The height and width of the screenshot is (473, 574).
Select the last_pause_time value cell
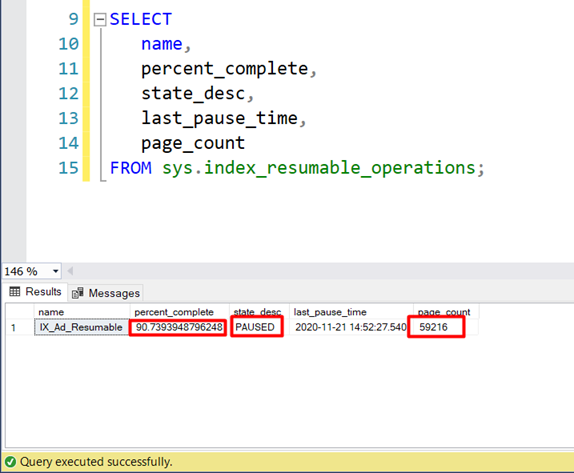350,327
